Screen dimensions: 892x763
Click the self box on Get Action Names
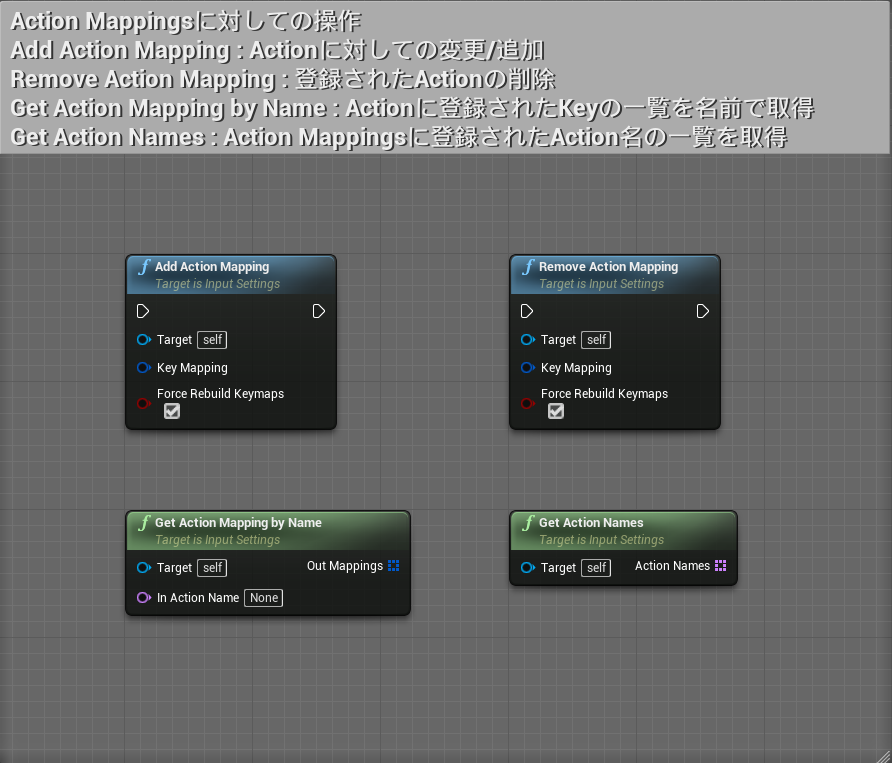596,567
